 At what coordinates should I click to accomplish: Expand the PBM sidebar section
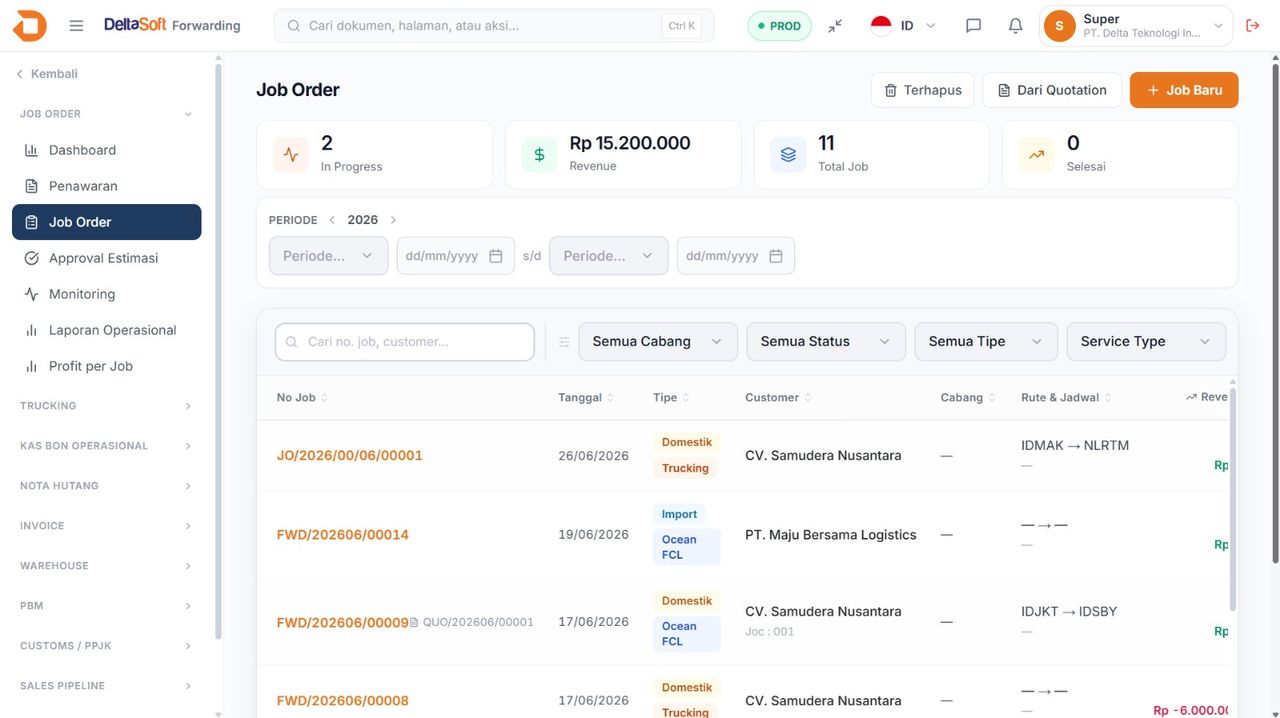point(106,606)
